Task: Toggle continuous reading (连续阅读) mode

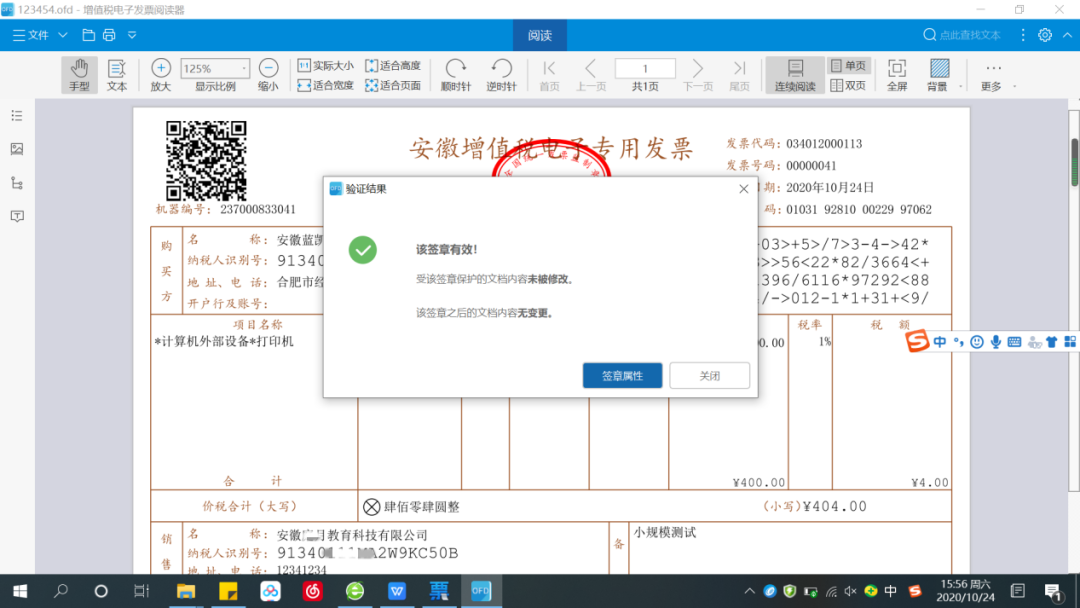Action: tap(795, 74)
